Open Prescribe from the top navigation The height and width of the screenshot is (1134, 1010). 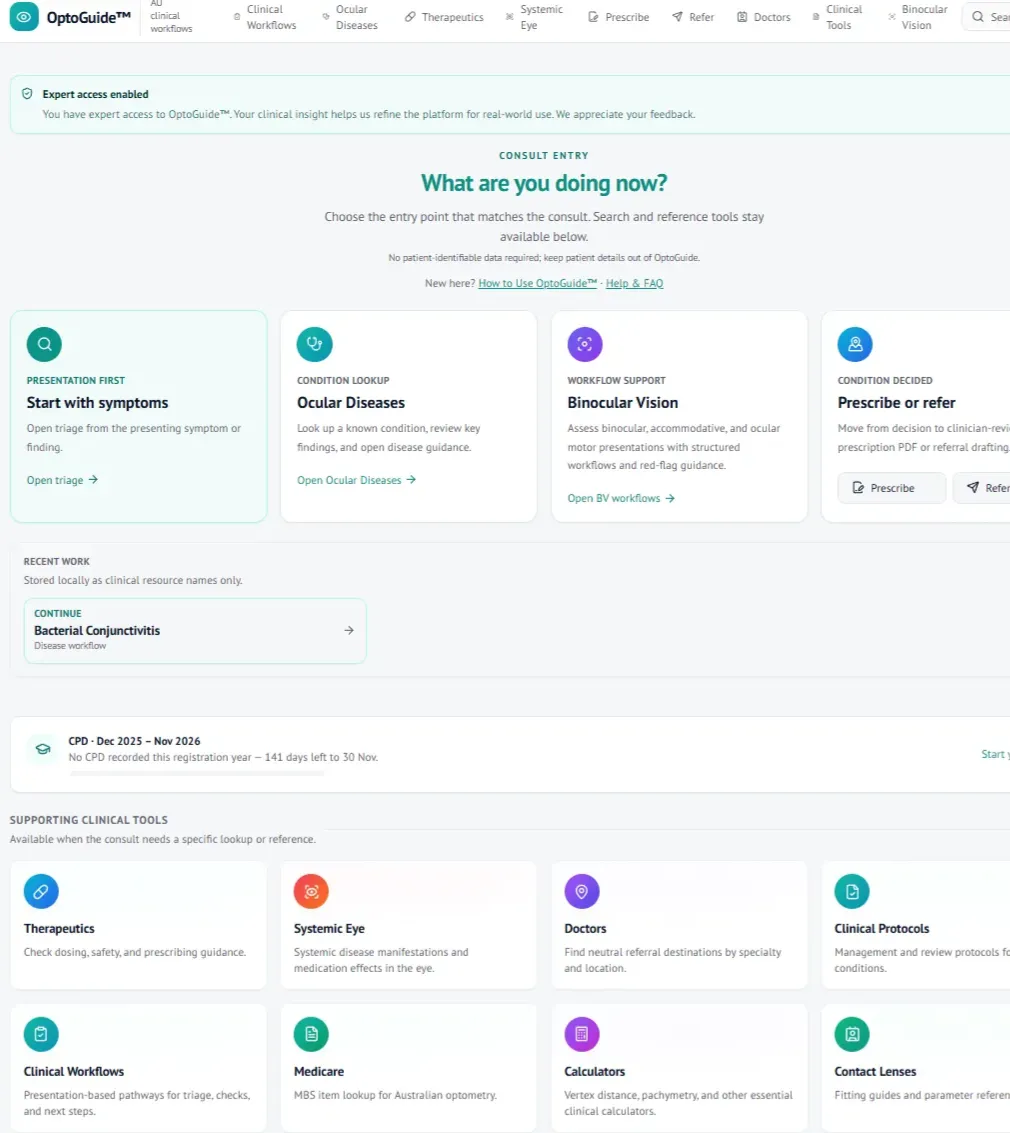point(619,17)
